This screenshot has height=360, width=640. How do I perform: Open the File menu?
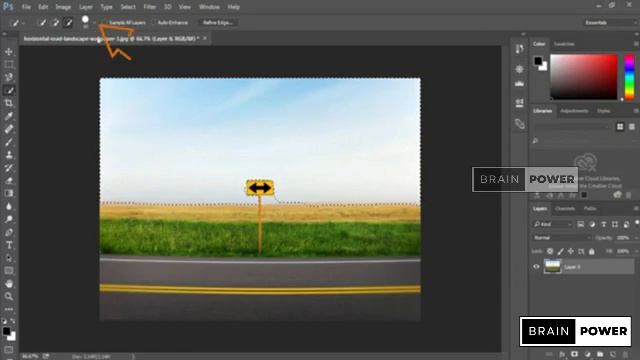tap(26, 7)
